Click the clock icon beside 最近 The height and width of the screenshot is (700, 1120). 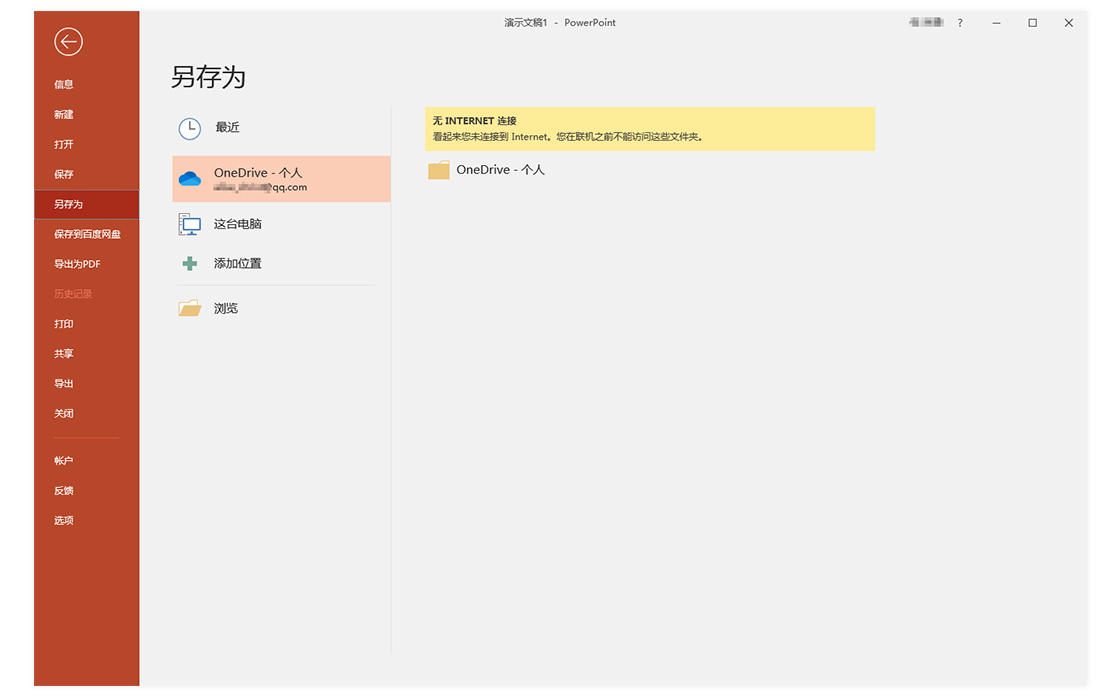(x=189, y=129)
